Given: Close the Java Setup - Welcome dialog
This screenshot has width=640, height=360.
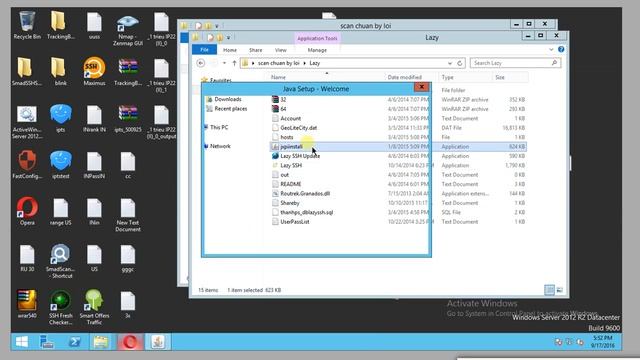Looking at the screenshot, I should [421, 87].
